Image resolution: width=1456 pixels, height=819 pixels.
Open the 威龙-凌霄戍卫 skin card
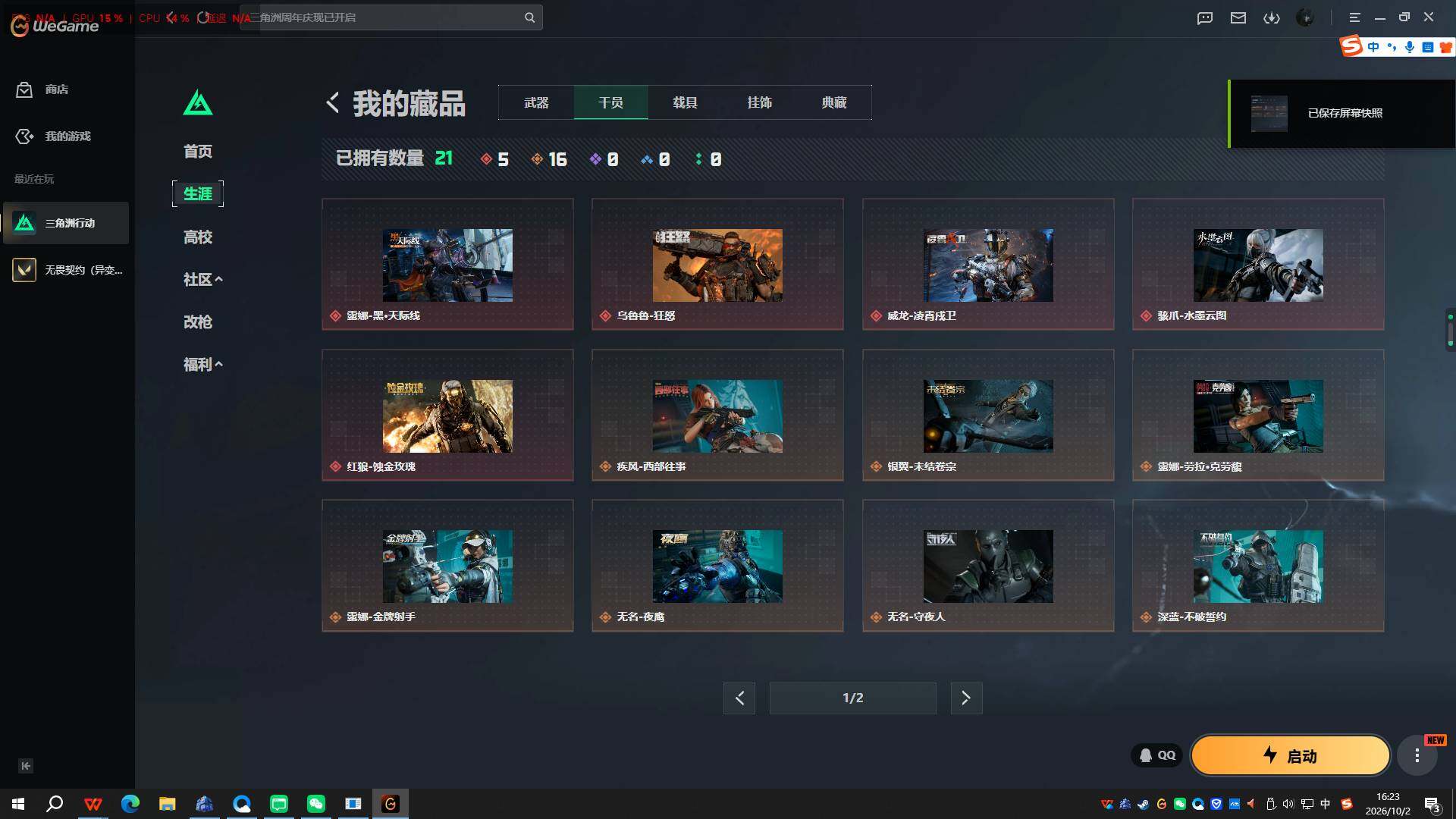click(x=988, y=264)
